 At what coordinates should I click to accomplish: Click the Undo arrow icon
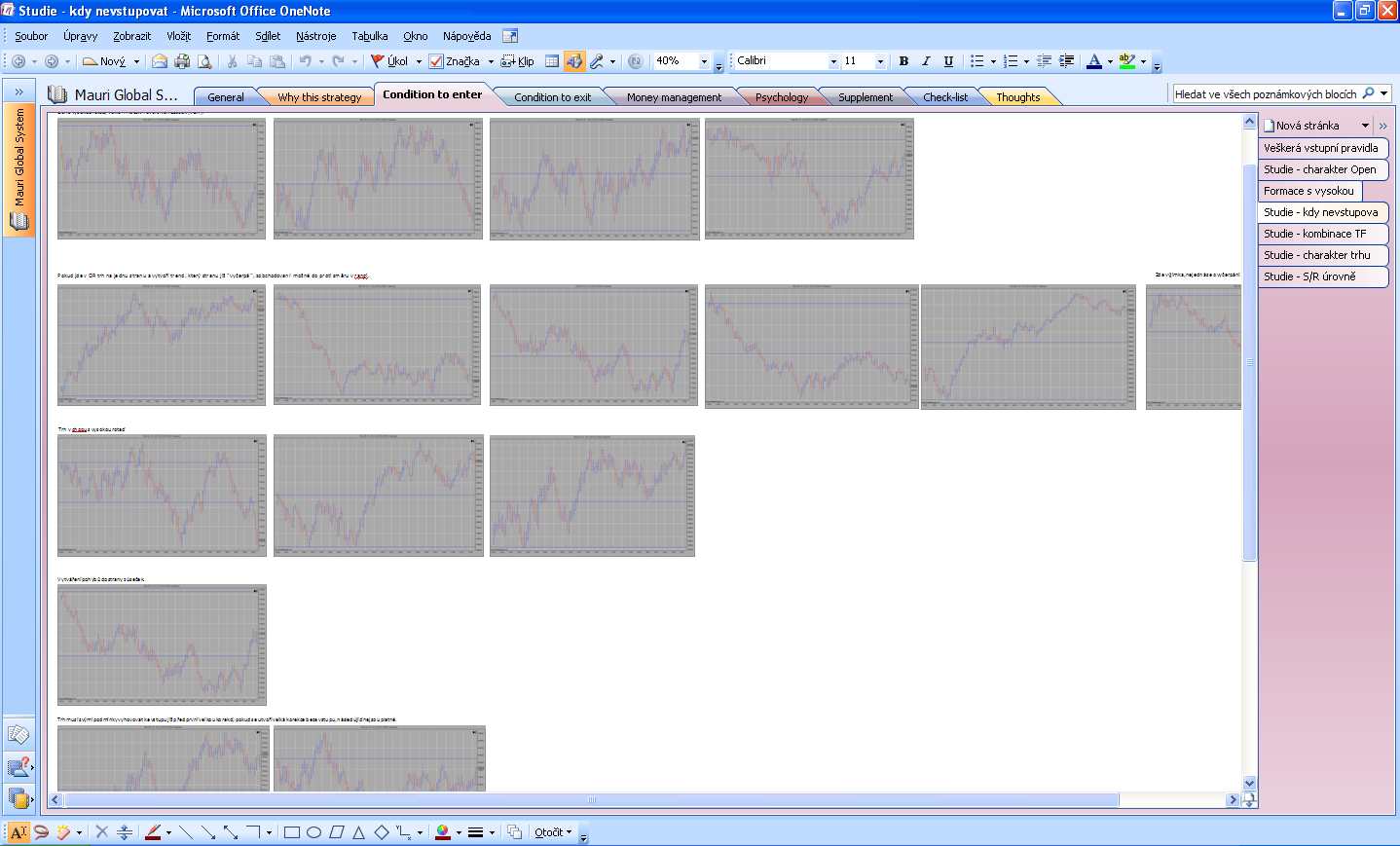pos(306,61)
